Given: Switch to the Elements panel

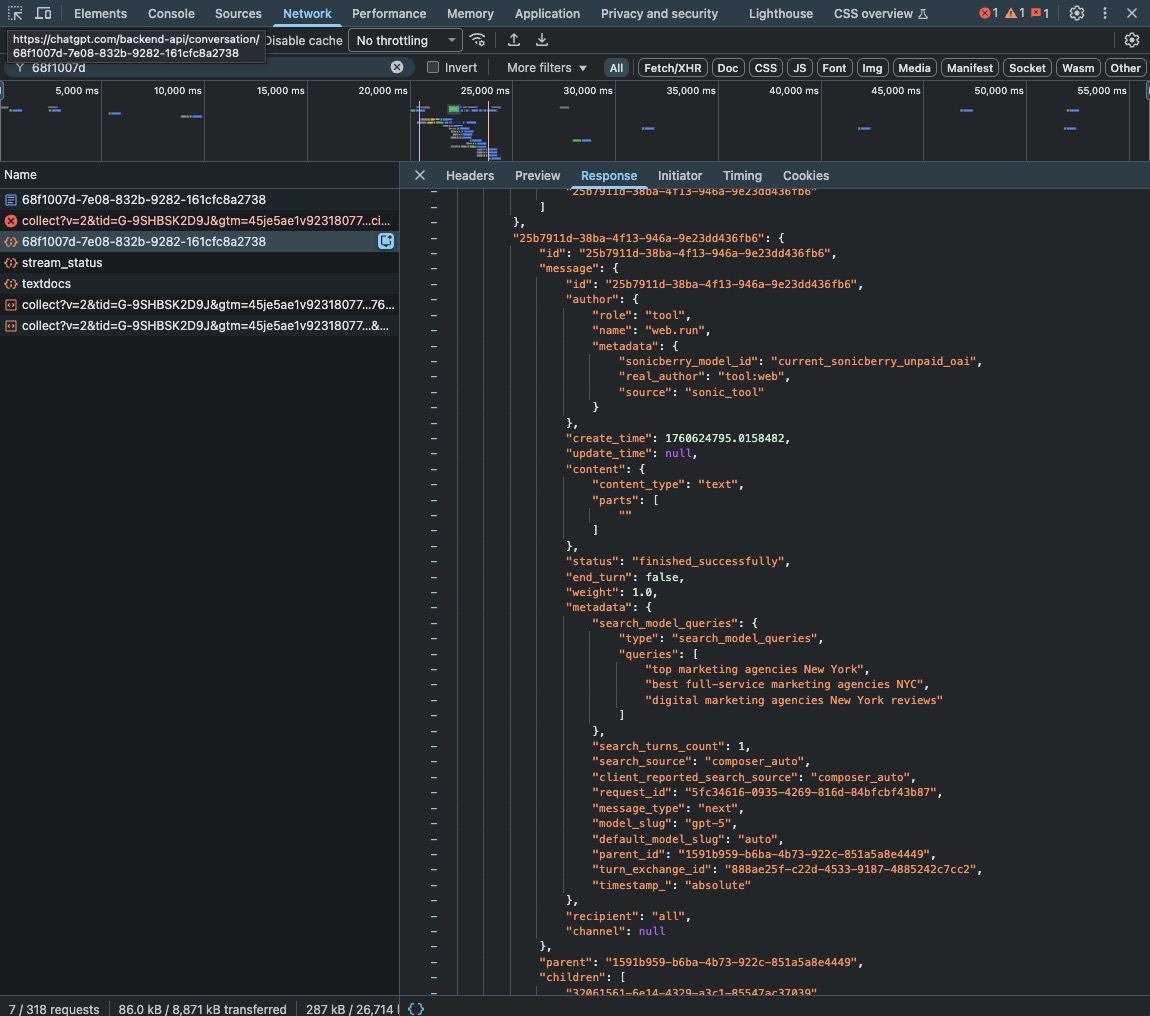Looking at the screenshot, I should pyautogui.click(x=100, y=13).
